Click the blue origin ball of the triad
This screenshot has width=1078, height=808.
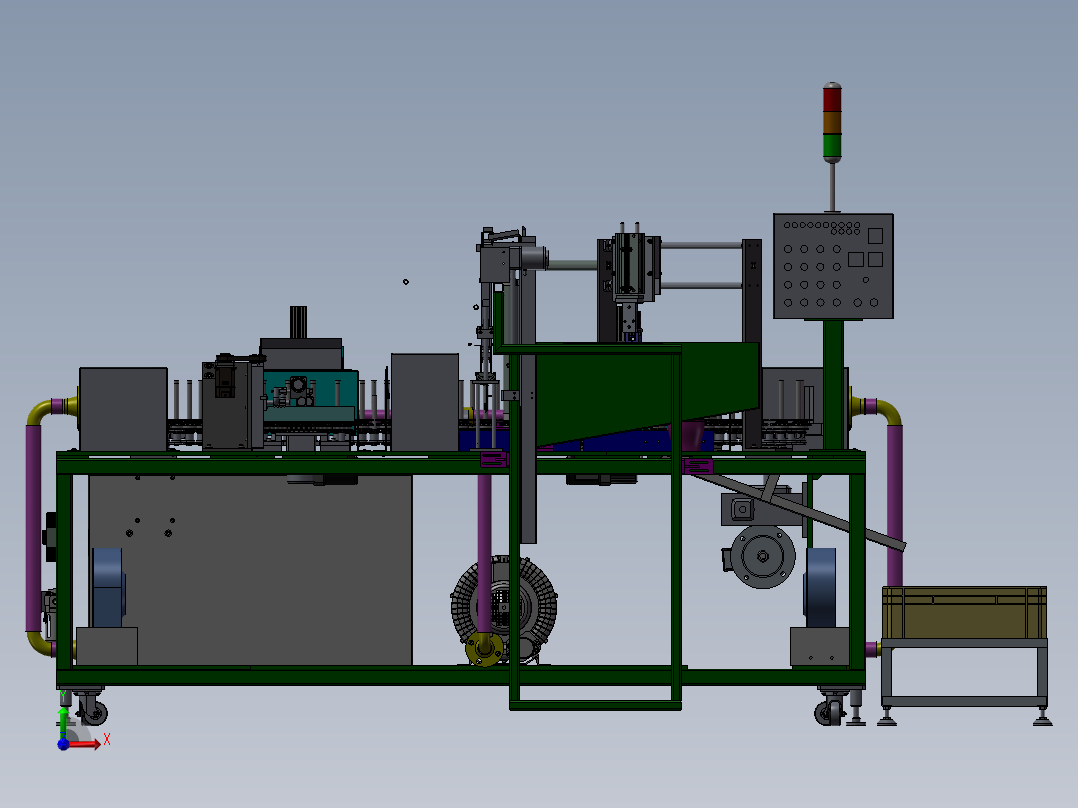coord(63,744)
